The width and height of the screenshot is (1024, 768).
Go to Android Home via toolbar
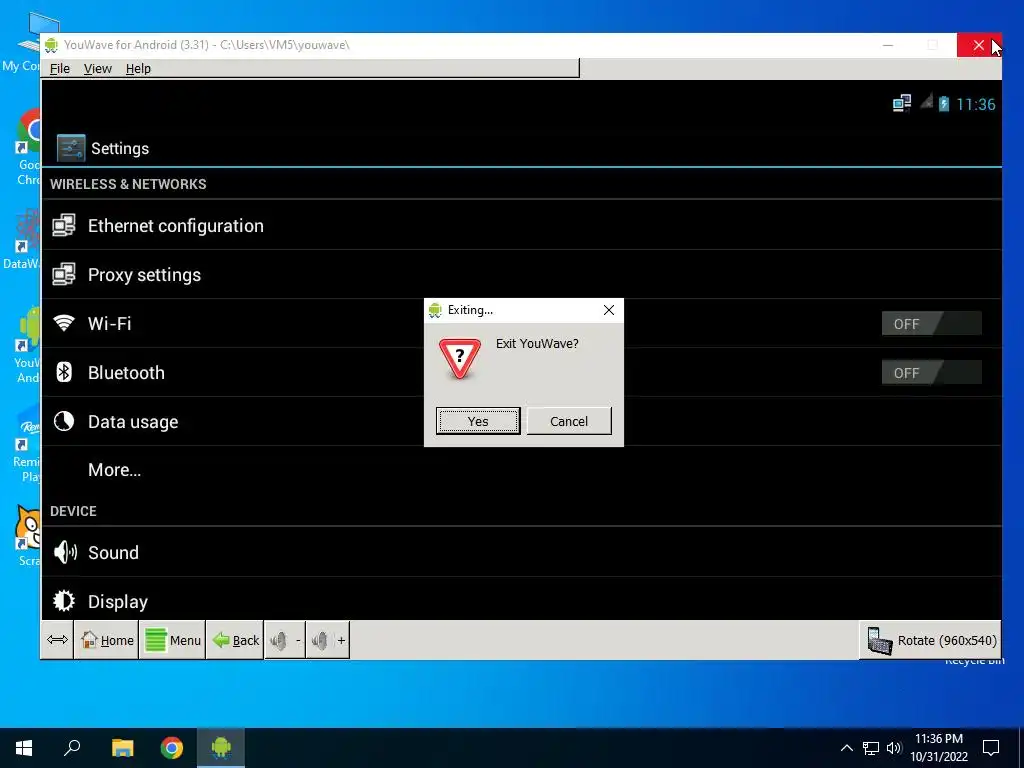pyautogui.click(x=106, y=640)
